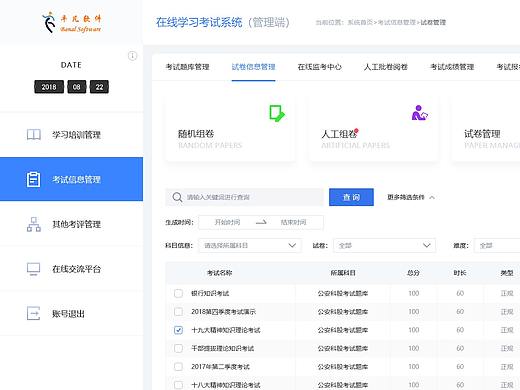Go to 人工批卷阅卷 tab
This screenshot has width=520, height=390.
click(386, 67)
